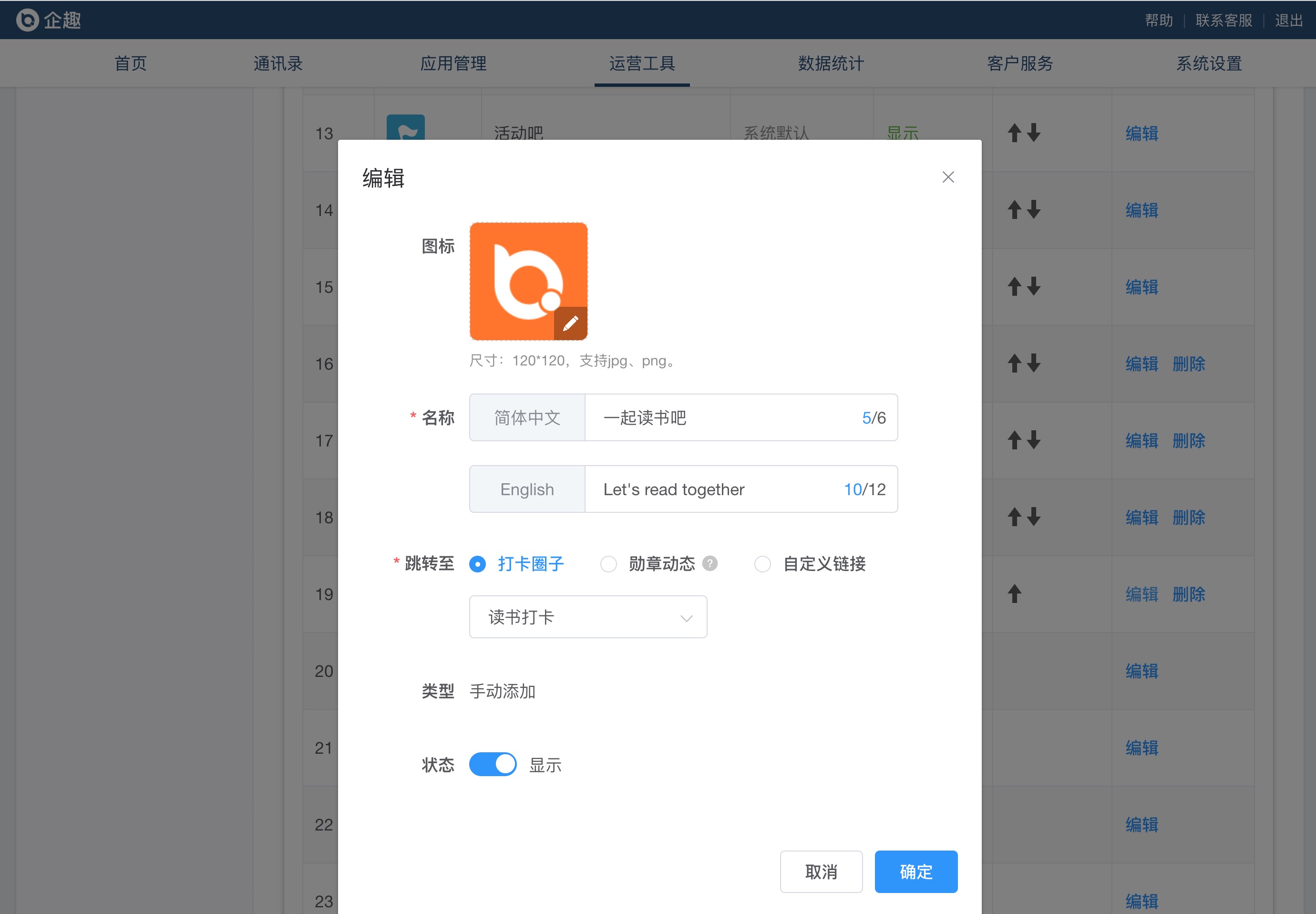
Task: Click 编辑 link in row 17
Action: pos(1141,440)
